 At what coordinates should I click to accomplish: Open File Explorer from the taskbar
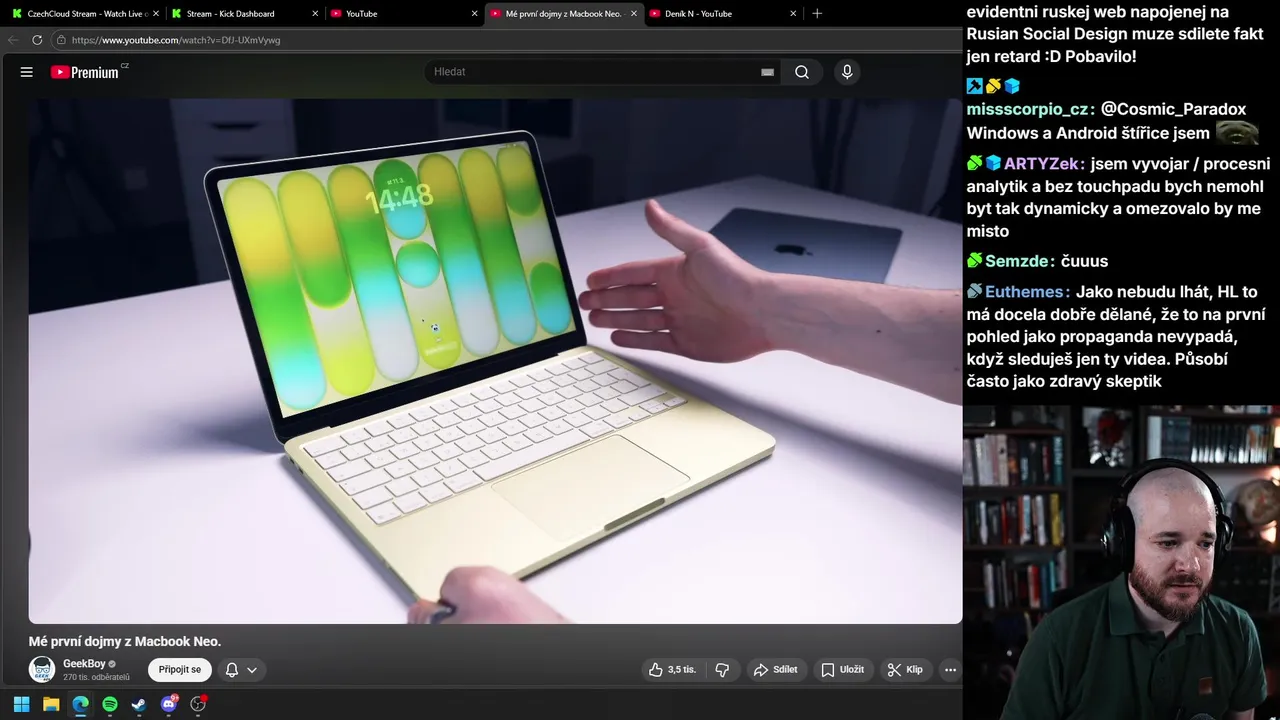click(50, 704)
